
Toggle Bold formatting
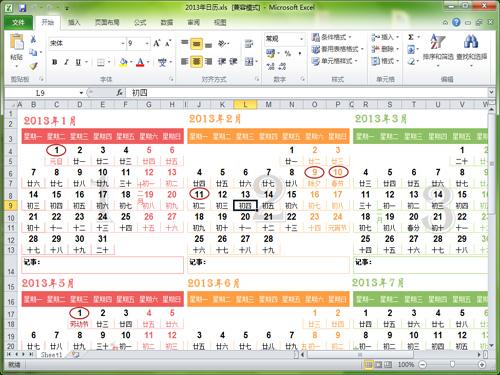coord(55,62)
